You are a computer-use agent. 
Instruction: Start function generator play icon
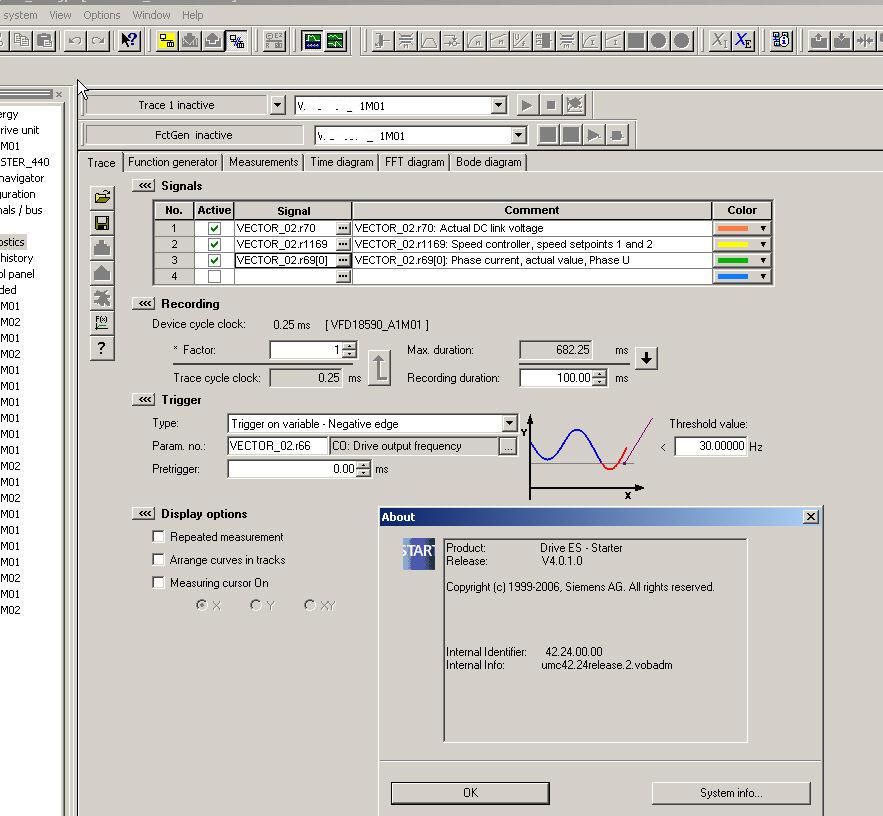[x=593, y=135]
